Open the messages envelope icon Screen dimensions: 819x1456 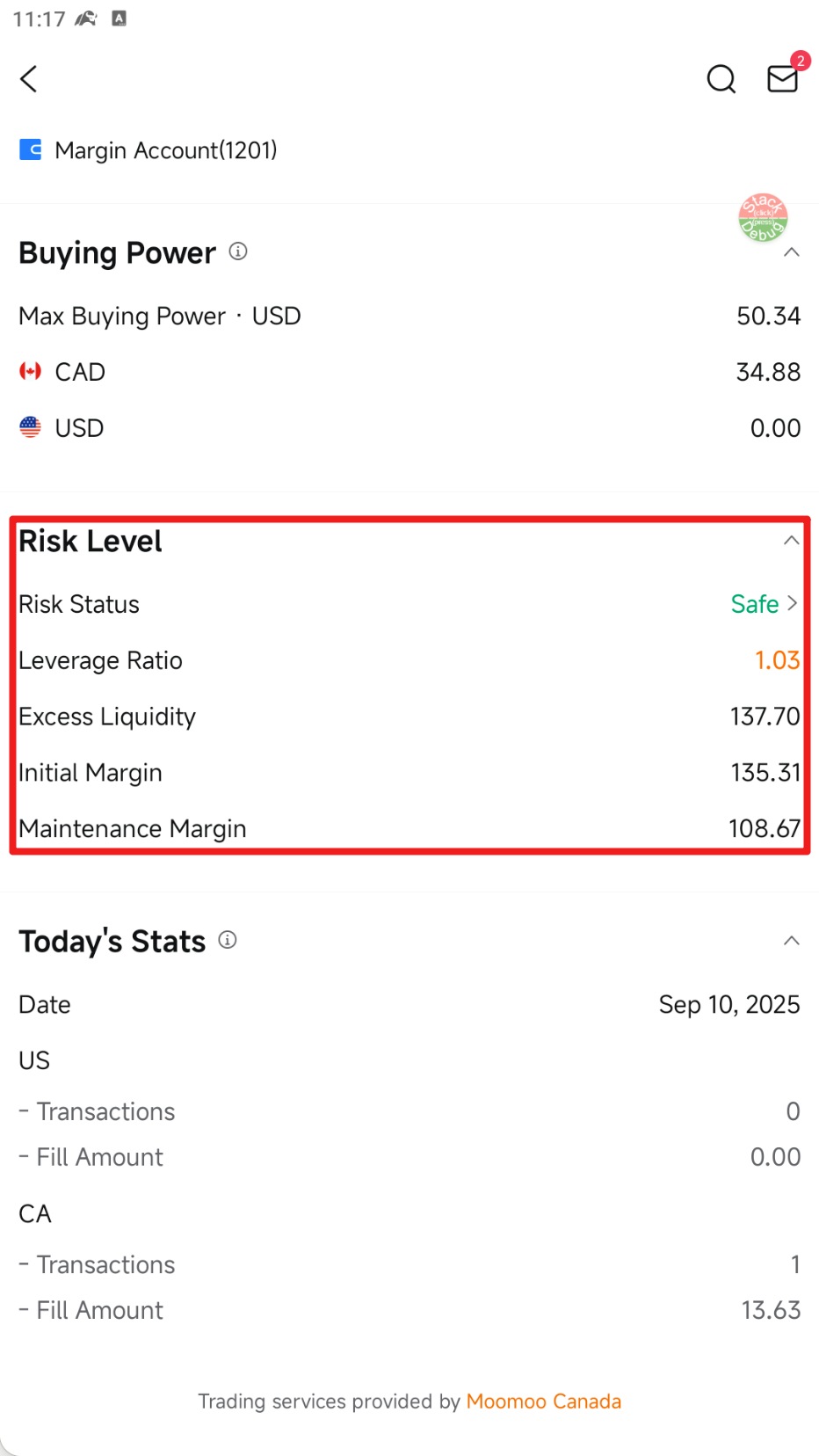tap(782, 79)
